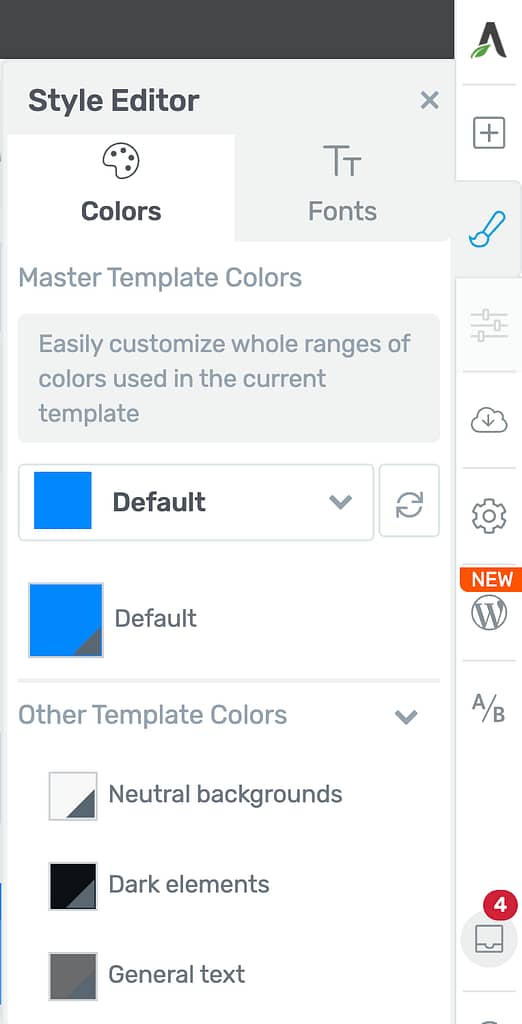This screenshot has height=1024, width=522.
Task: Open the inbox notifications icon with badge
Action: 489,938
